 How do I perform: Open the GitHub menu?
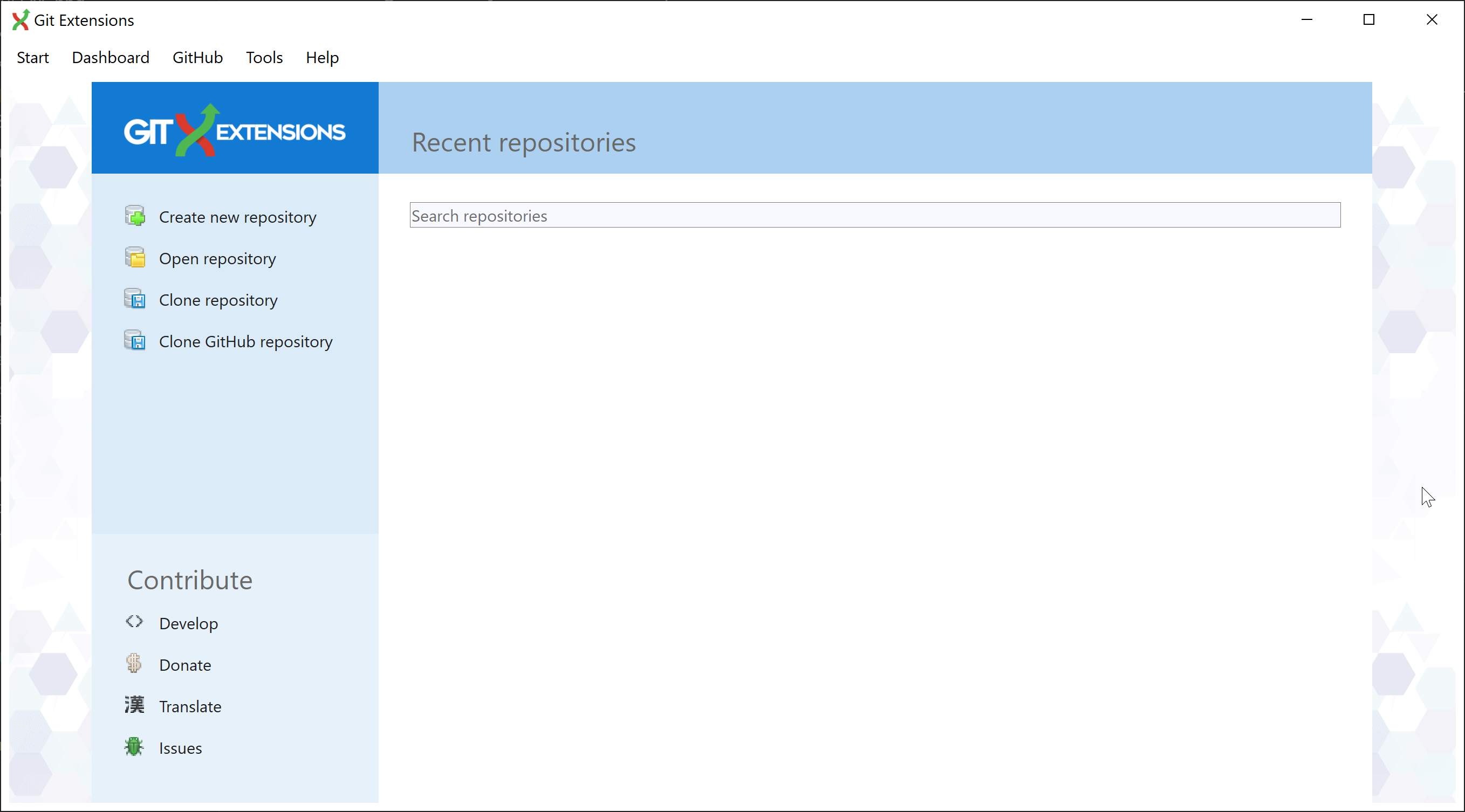coord(197,58)
